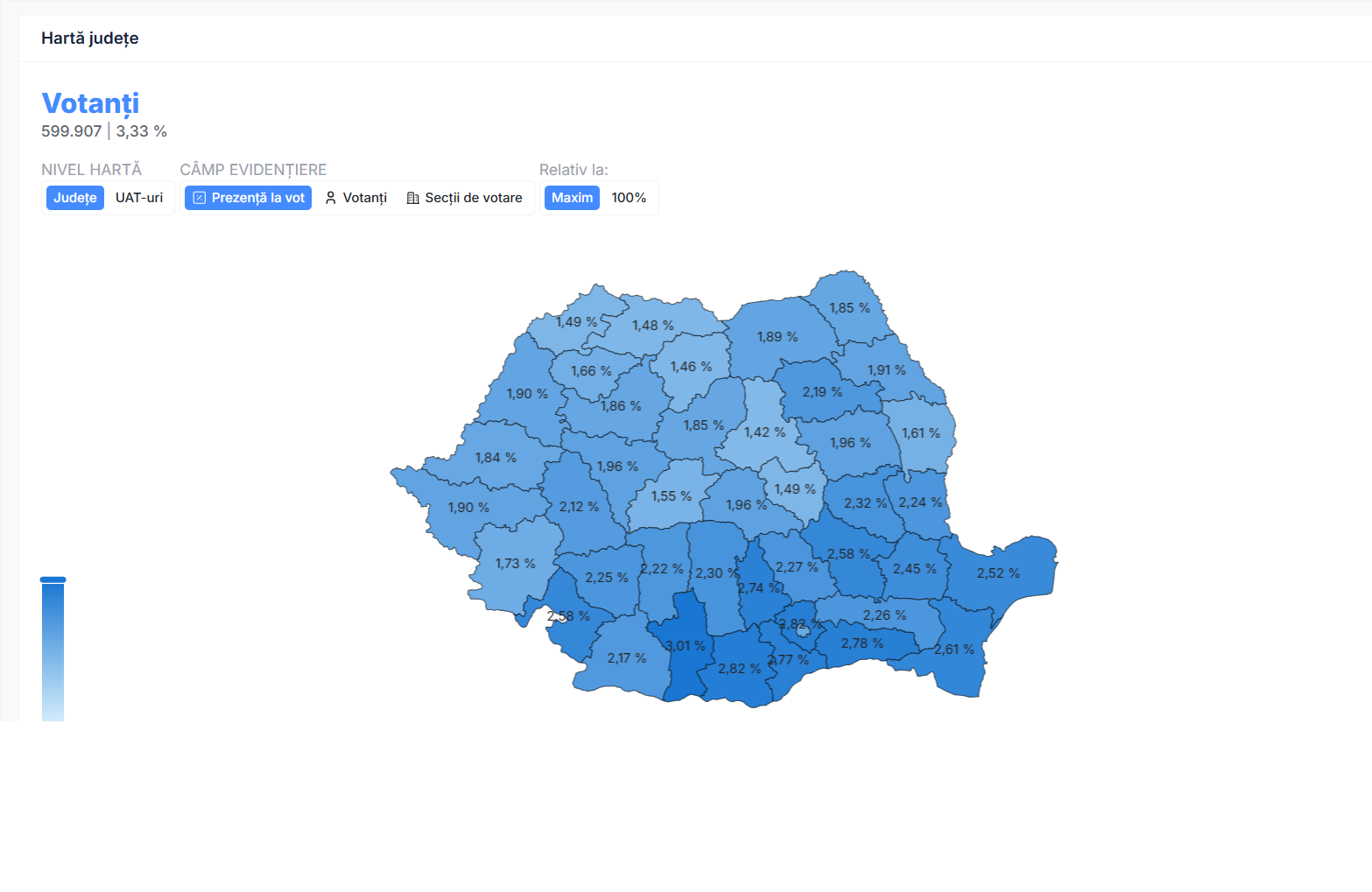Select county labeled 1,73 %
This screenshot has height=892, width=1372.
point(515,564)
